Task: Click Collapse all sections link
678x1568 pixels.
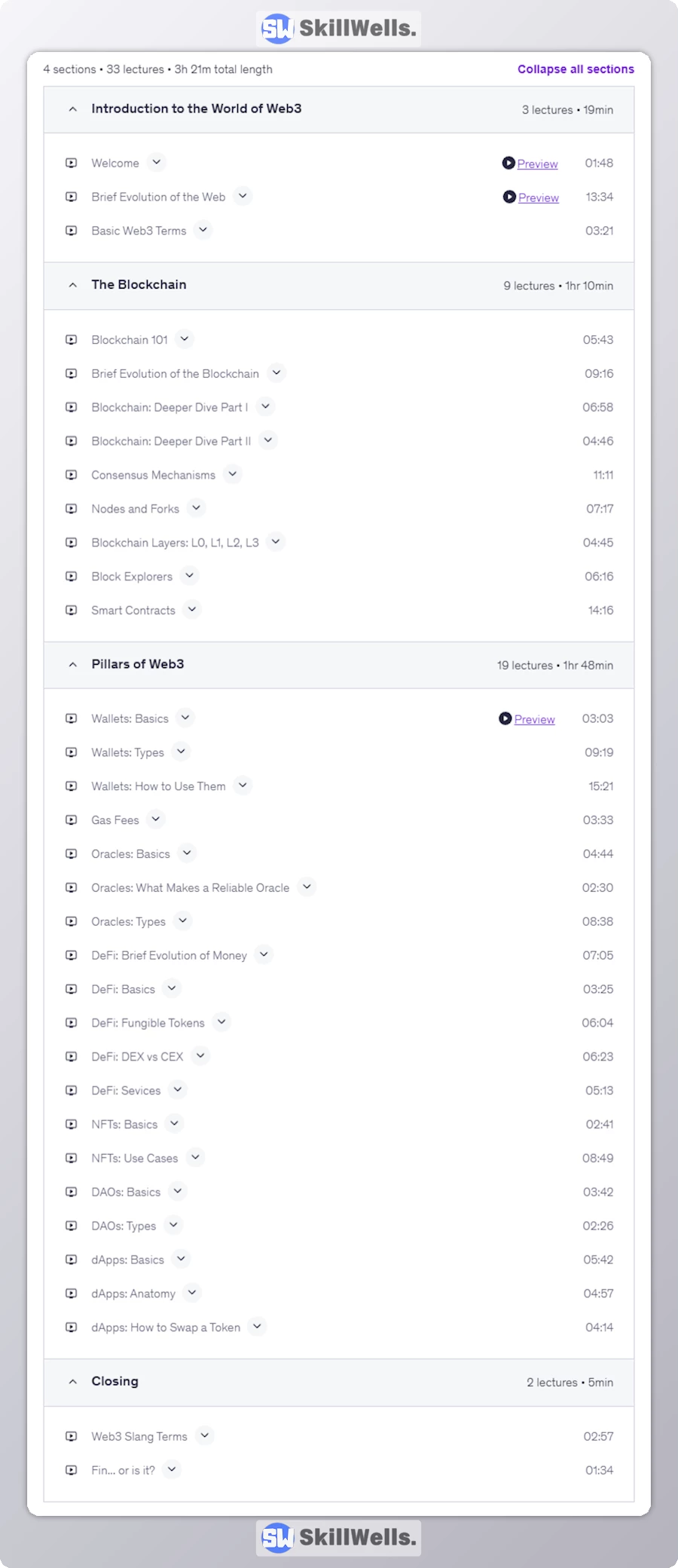Action: coord(576,69)
